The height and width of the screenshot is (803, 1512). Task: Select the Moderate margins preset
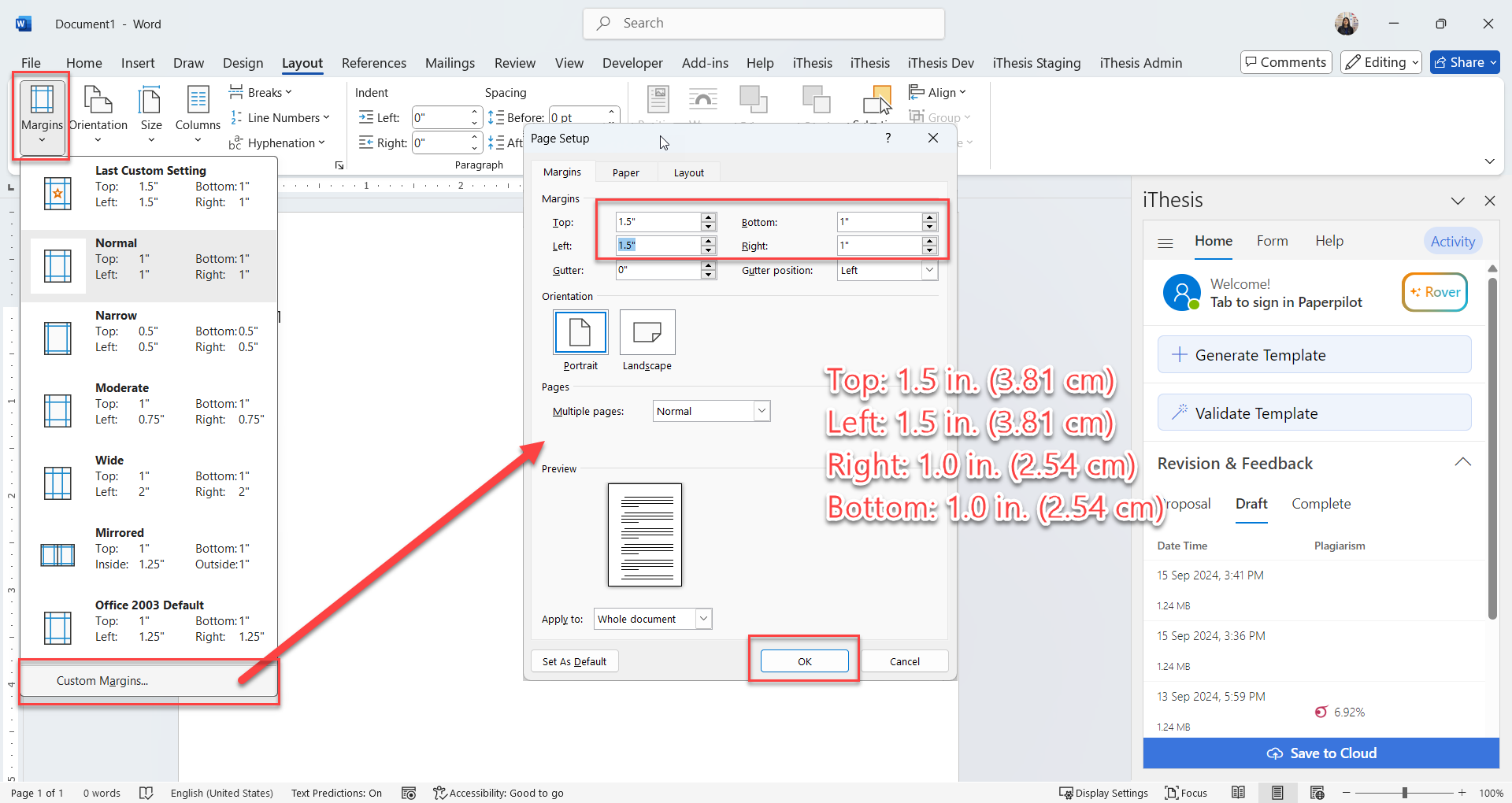point(149,411)
